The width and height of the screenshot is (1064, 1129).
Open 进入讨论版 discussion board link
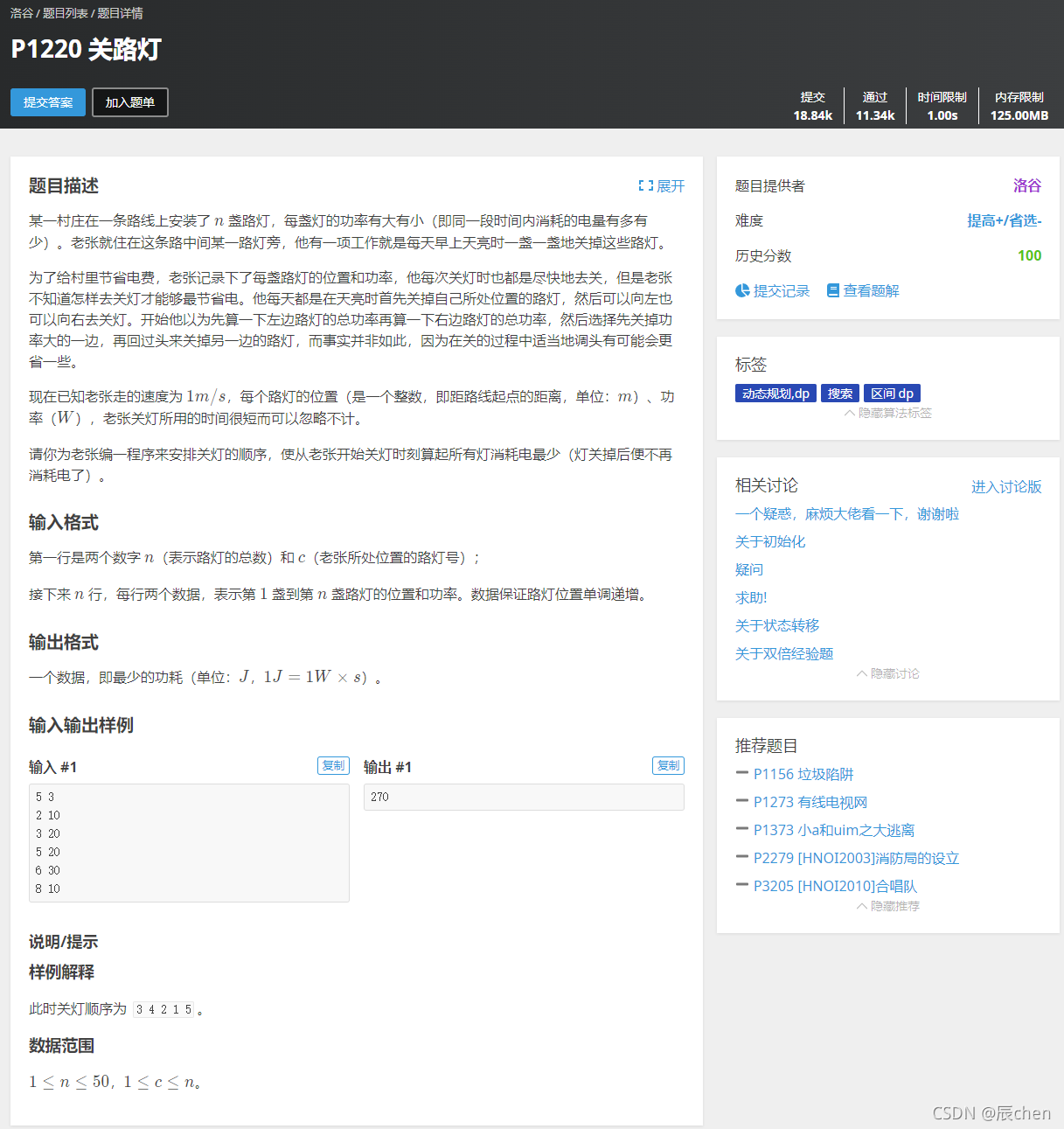tap(1006, 486)
